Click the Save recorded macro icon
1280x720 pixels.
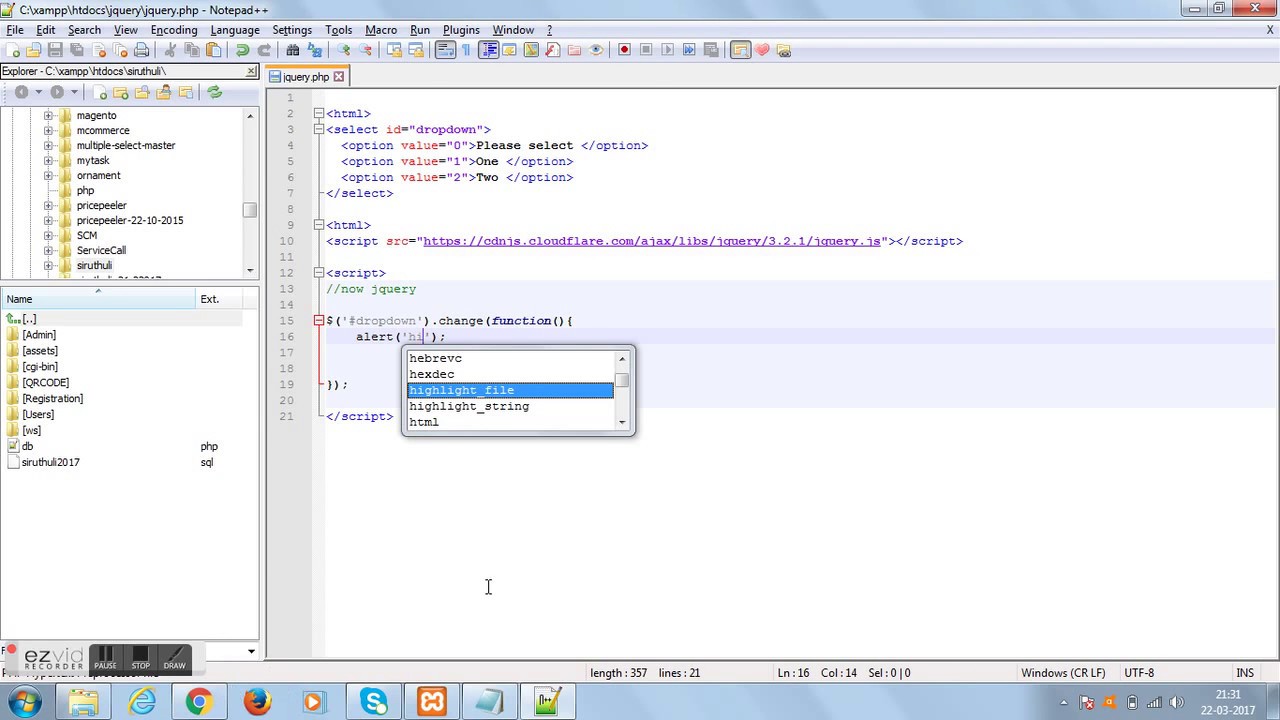[711, 50]
